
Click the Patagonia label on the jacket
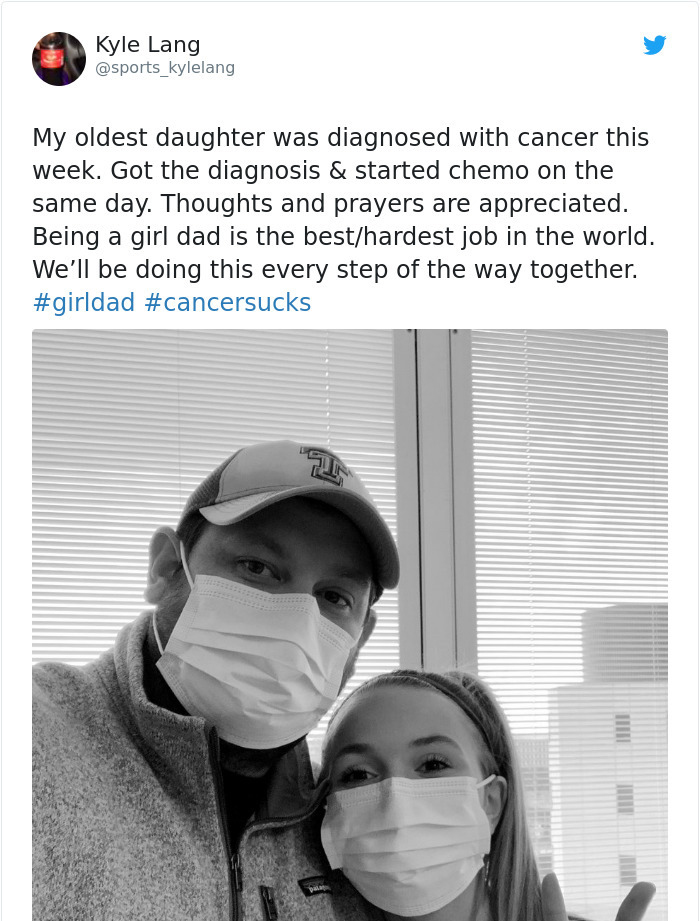(x=314, y=886)
